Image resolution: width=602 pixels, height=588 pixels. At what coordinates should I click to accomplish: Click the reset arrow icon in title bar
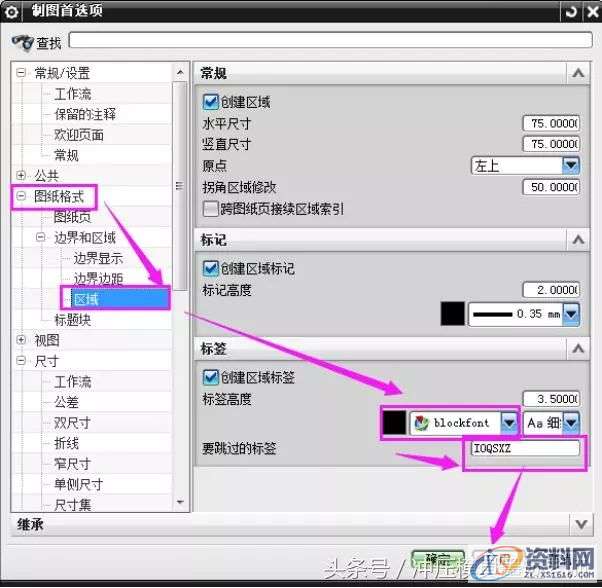tap(571, 12)
